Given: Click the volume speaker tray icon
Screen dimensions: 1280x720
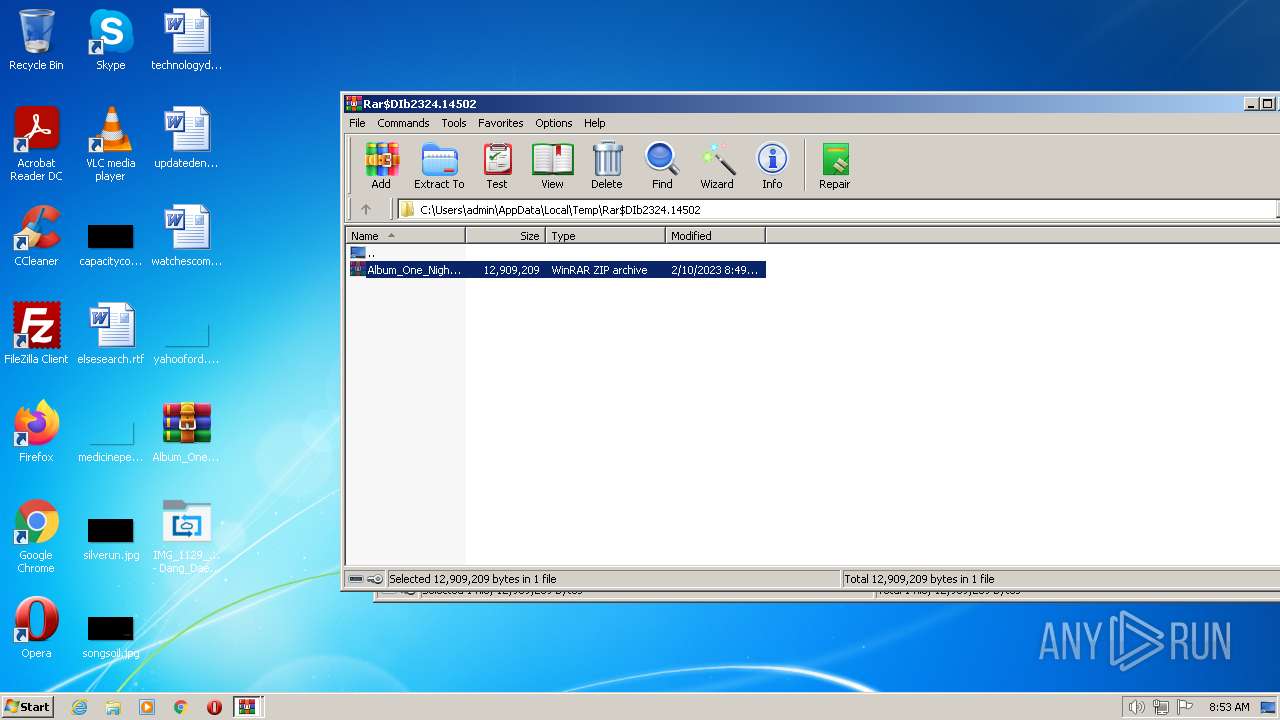Looking at the screenshot, I should coord(1136,707).
